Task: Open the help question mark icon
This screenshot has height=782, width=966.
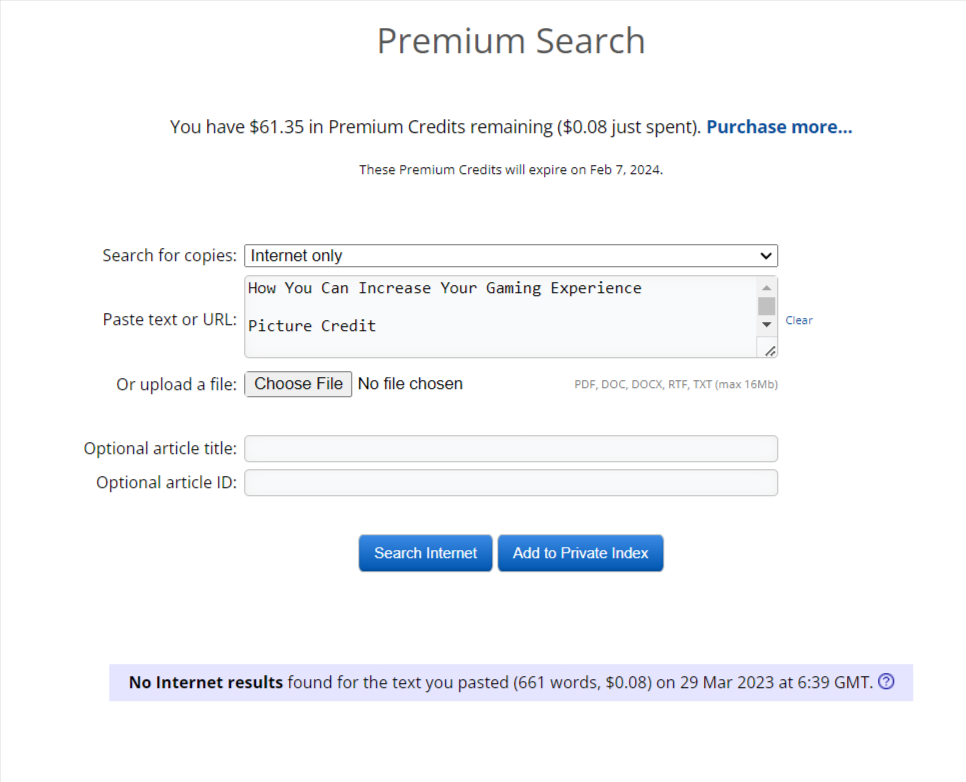Action: 886,682
